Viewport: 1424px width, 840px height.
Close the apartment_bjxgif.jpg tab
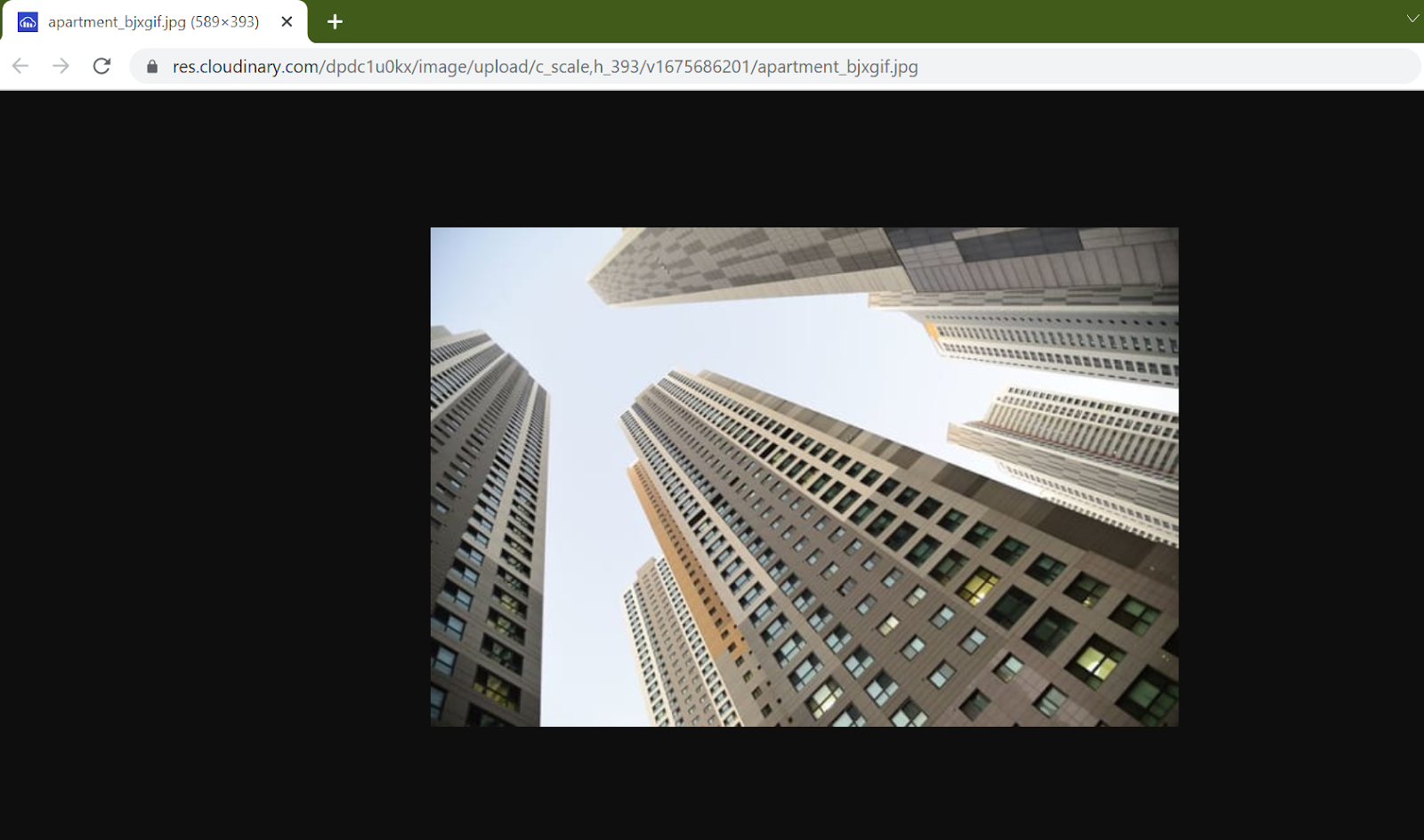[287, 21]
